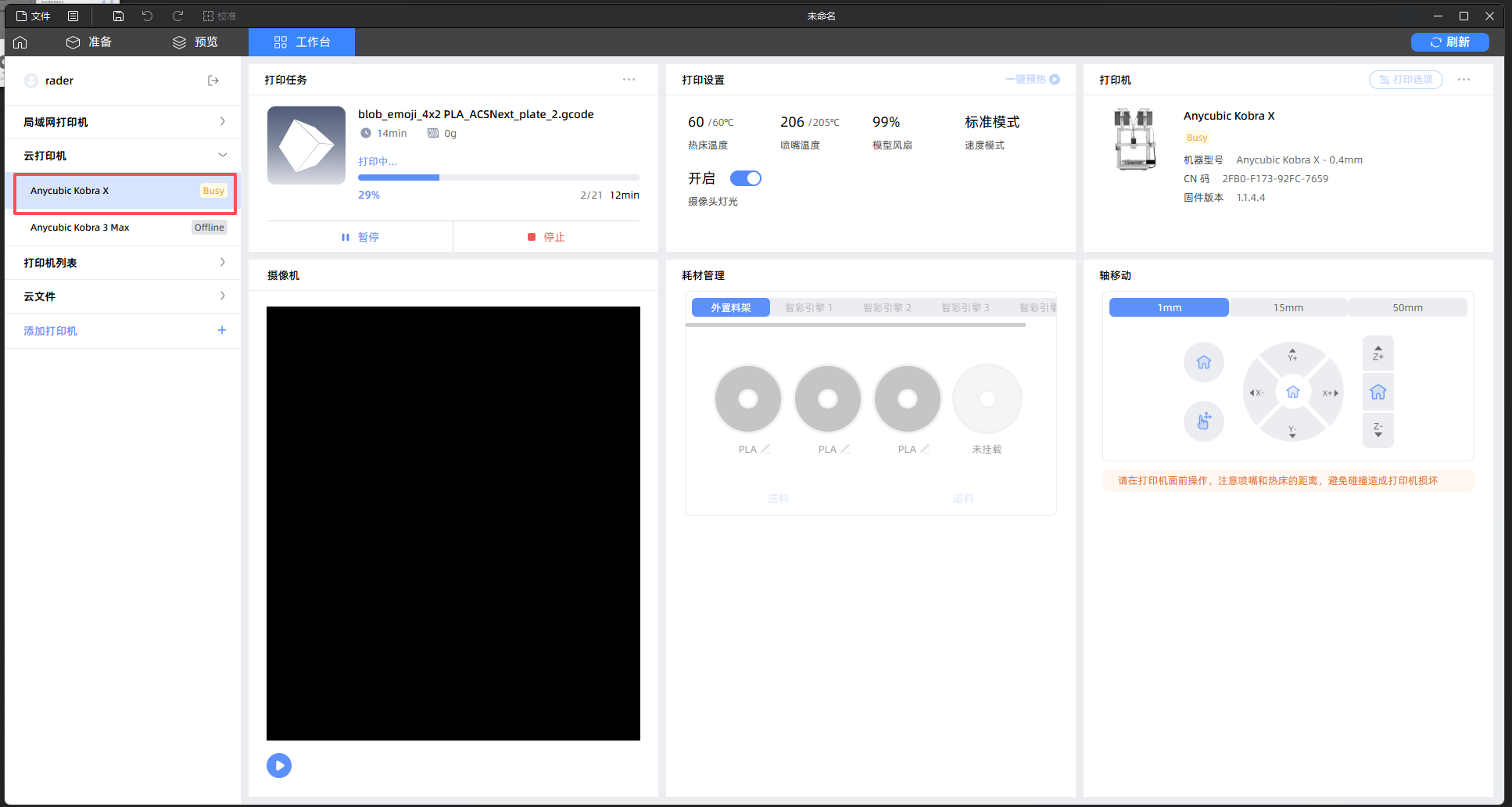The height and width of the screenshot is (807, 1512).
Task: Click the 进料 feed filament button
Action: pyautogui.click(x=778, y=498)
